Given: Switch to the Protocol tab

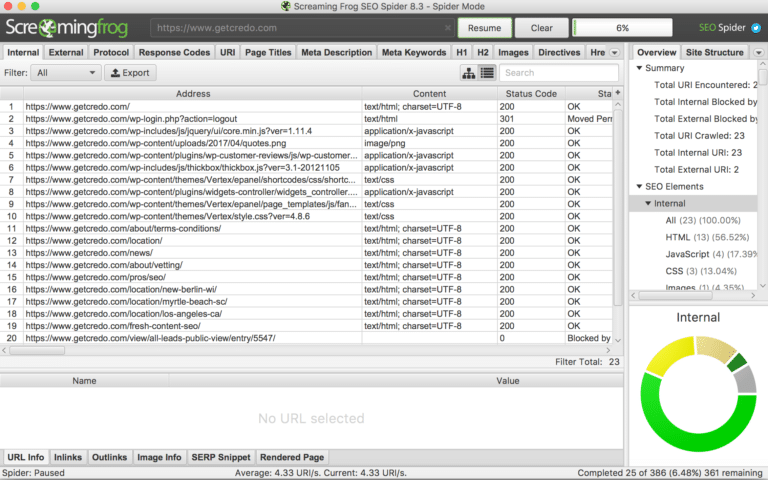Looking at the screenshot, I should point(111,52).
